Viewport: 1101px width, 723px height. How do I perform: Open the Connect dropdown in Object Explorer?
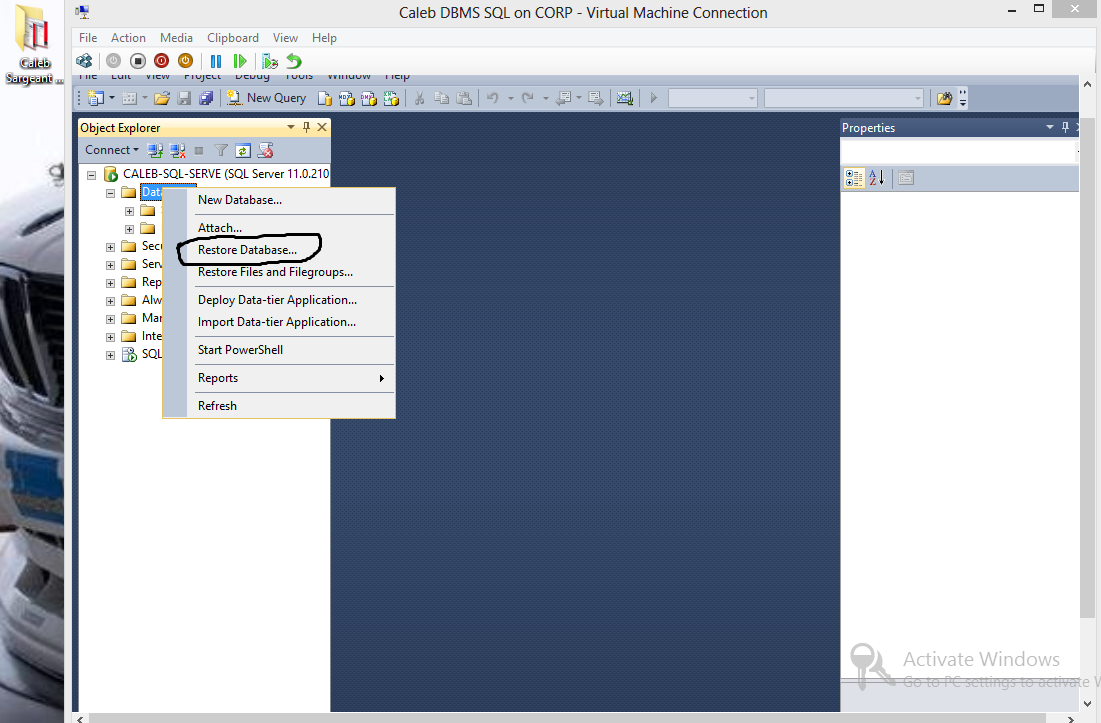(x=112, y=150)
